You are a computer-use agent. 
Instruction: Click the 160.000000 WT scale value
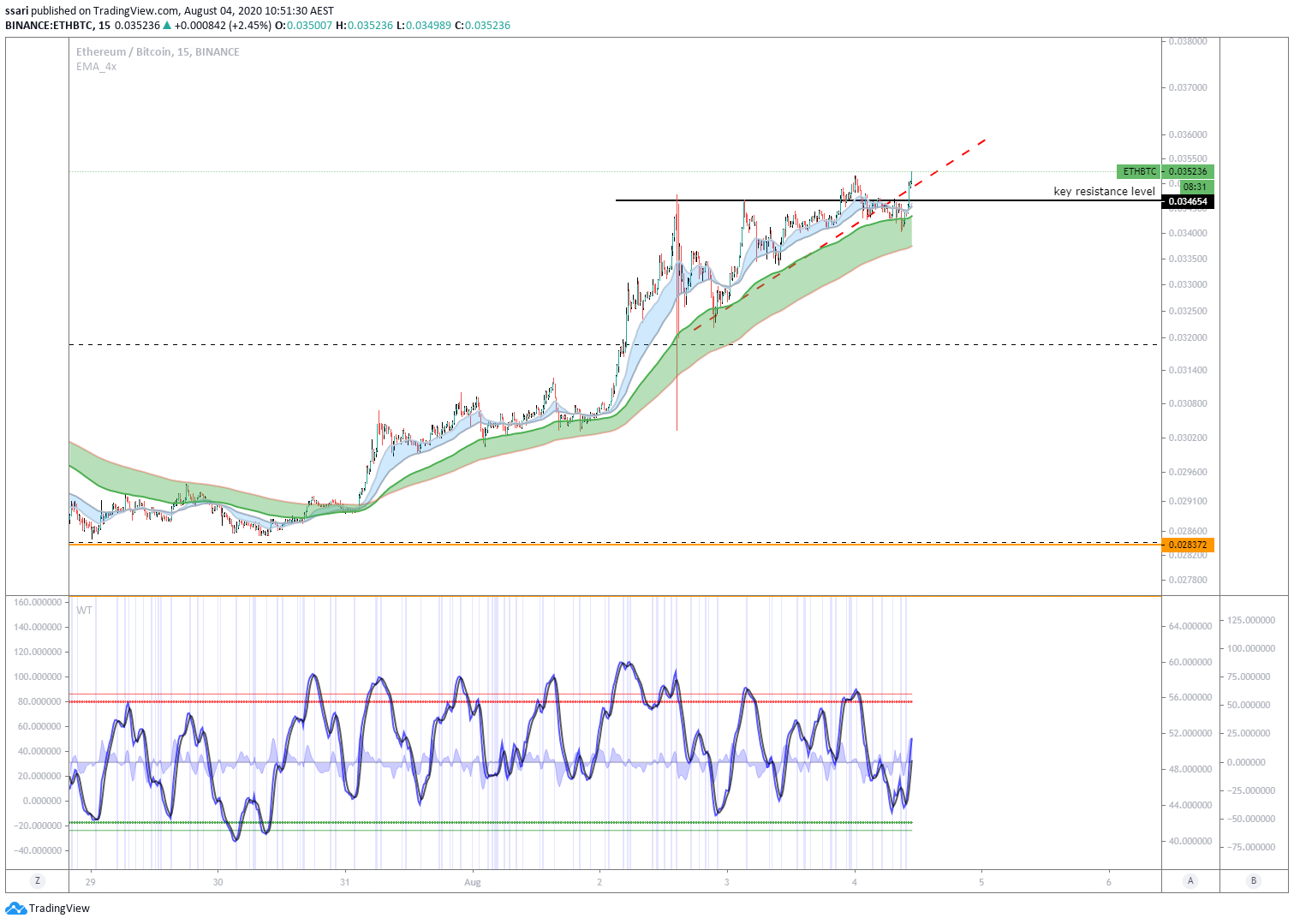click(x=38, y=602)
